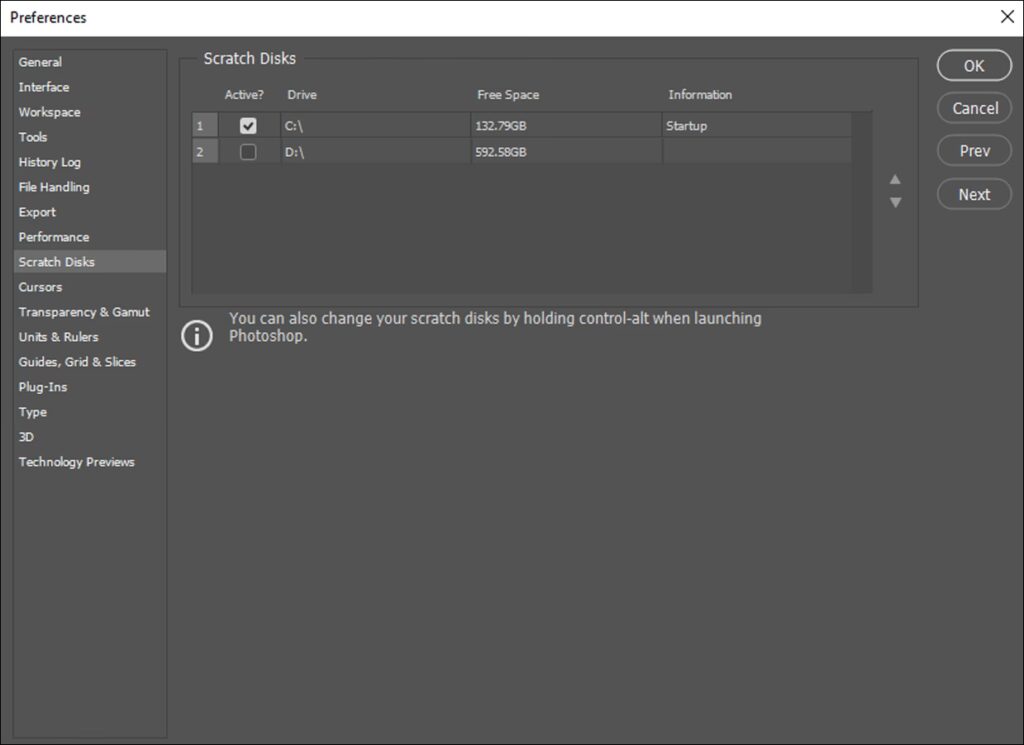
Task: Enable drive D:\ as a scratch disk
Action: [x=248, y=152]
